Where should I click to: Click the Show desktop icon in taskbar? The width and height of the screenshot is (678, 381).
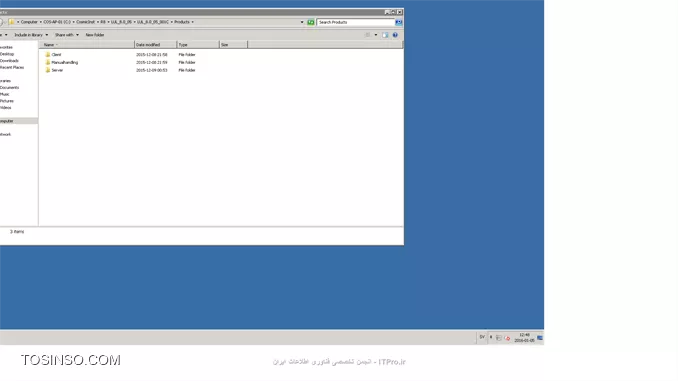[x=540, y=338]
